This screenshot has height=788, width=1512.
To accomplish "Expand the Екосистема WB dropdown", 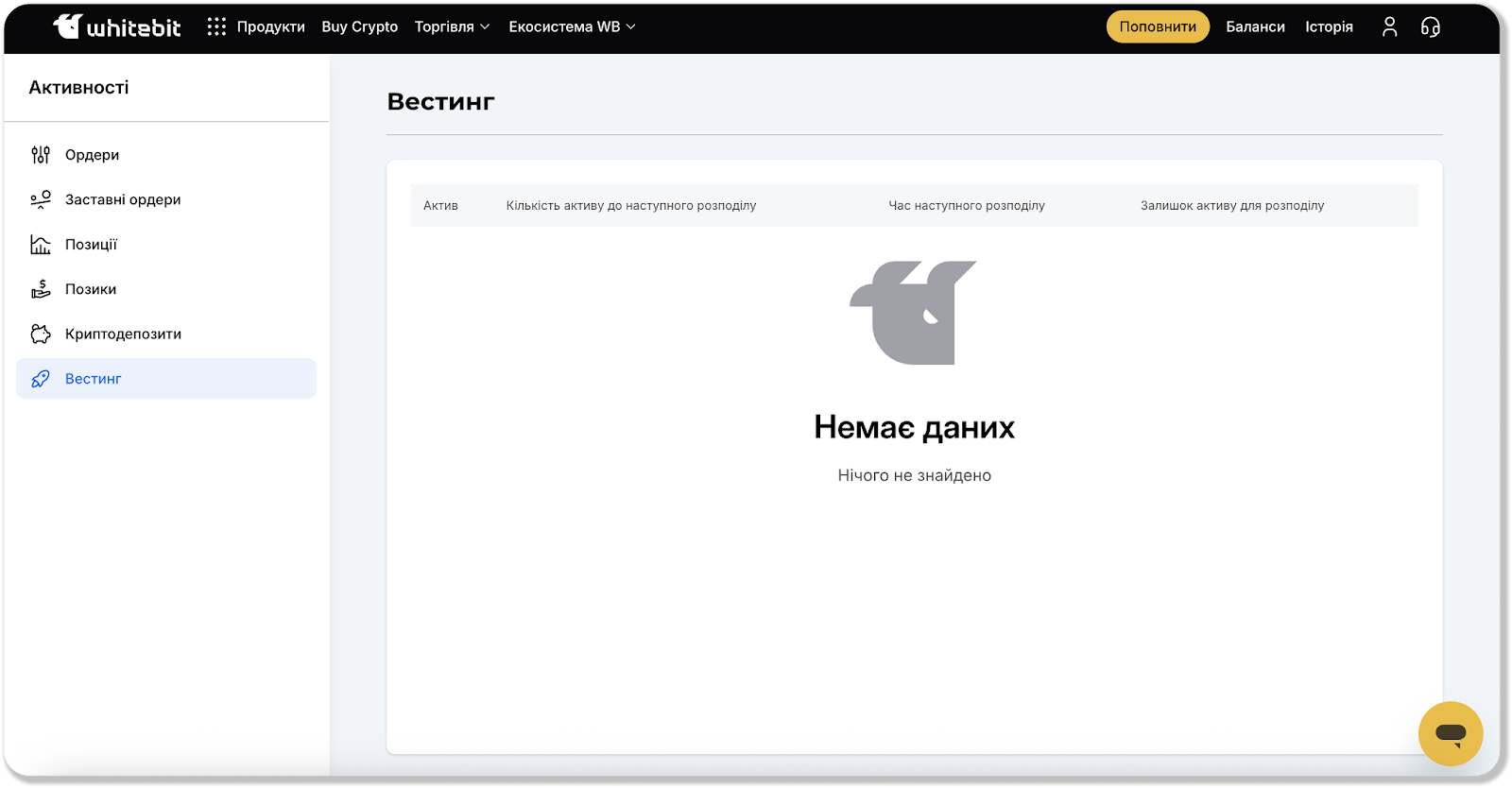I will (x=572, y=26).
